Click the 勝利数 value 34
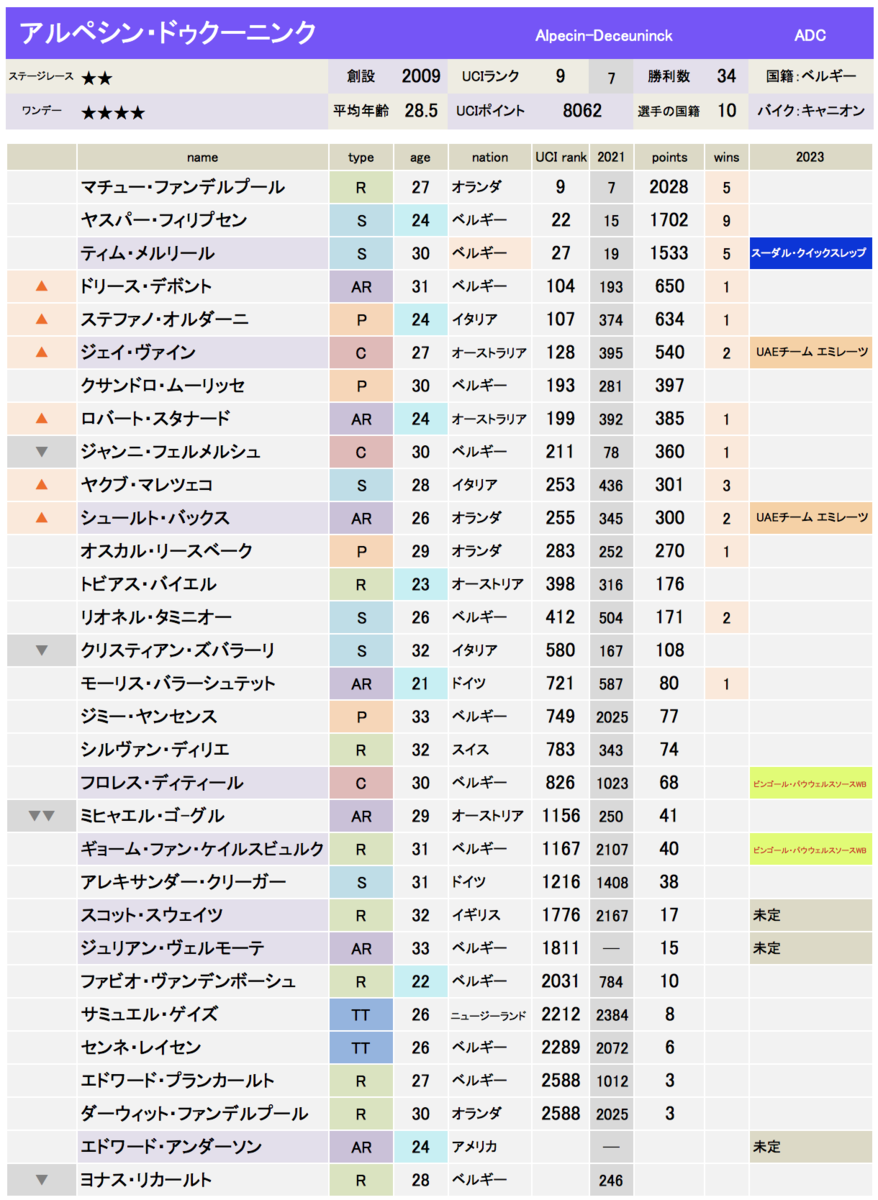878x1200 pixels. click(727, 76)
